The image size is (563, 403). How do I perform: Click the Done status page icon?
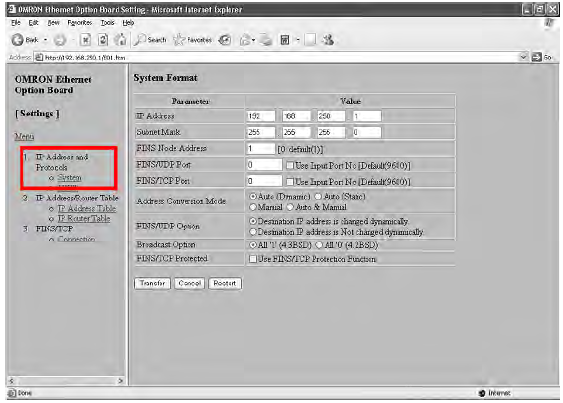[x=12, y=393]
